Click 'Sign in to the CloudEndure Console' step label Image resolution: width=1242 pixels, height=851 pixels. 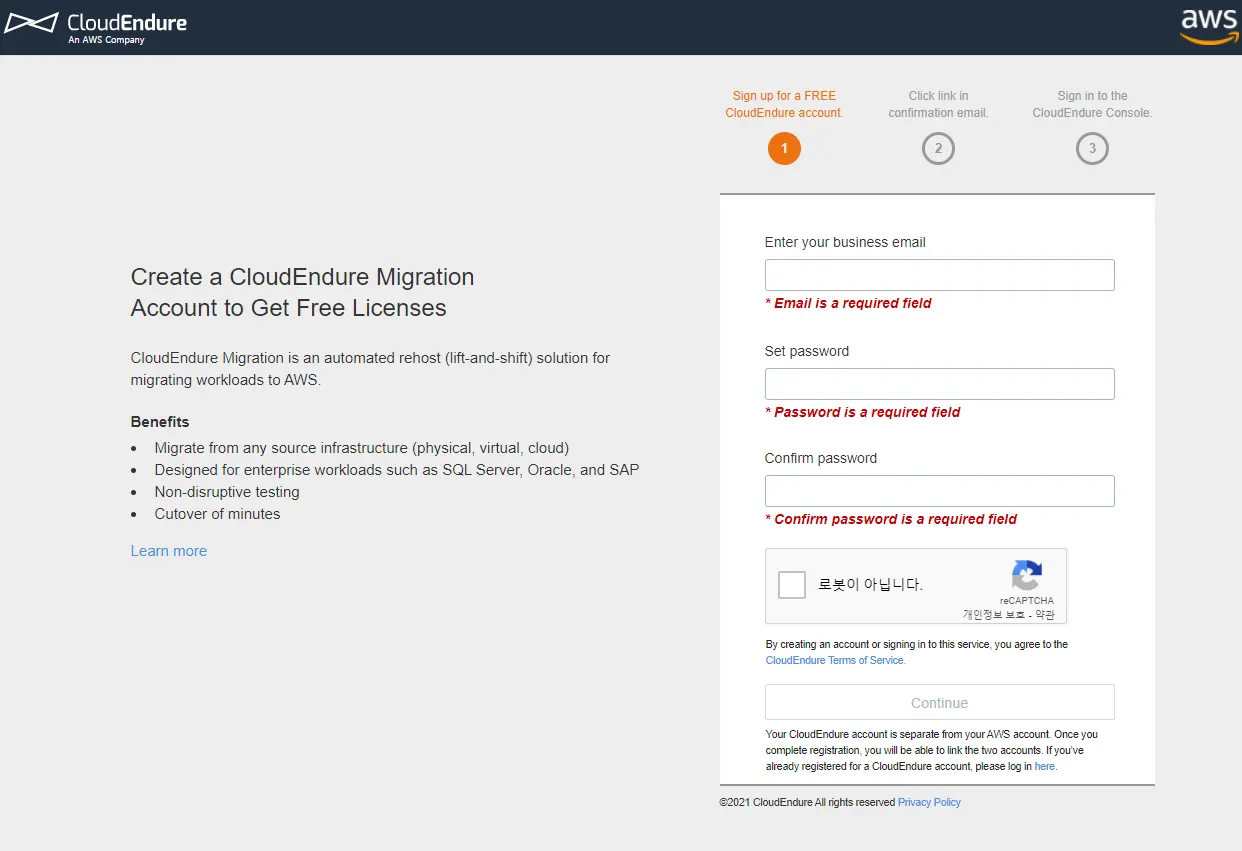[x=1092, y=104]
